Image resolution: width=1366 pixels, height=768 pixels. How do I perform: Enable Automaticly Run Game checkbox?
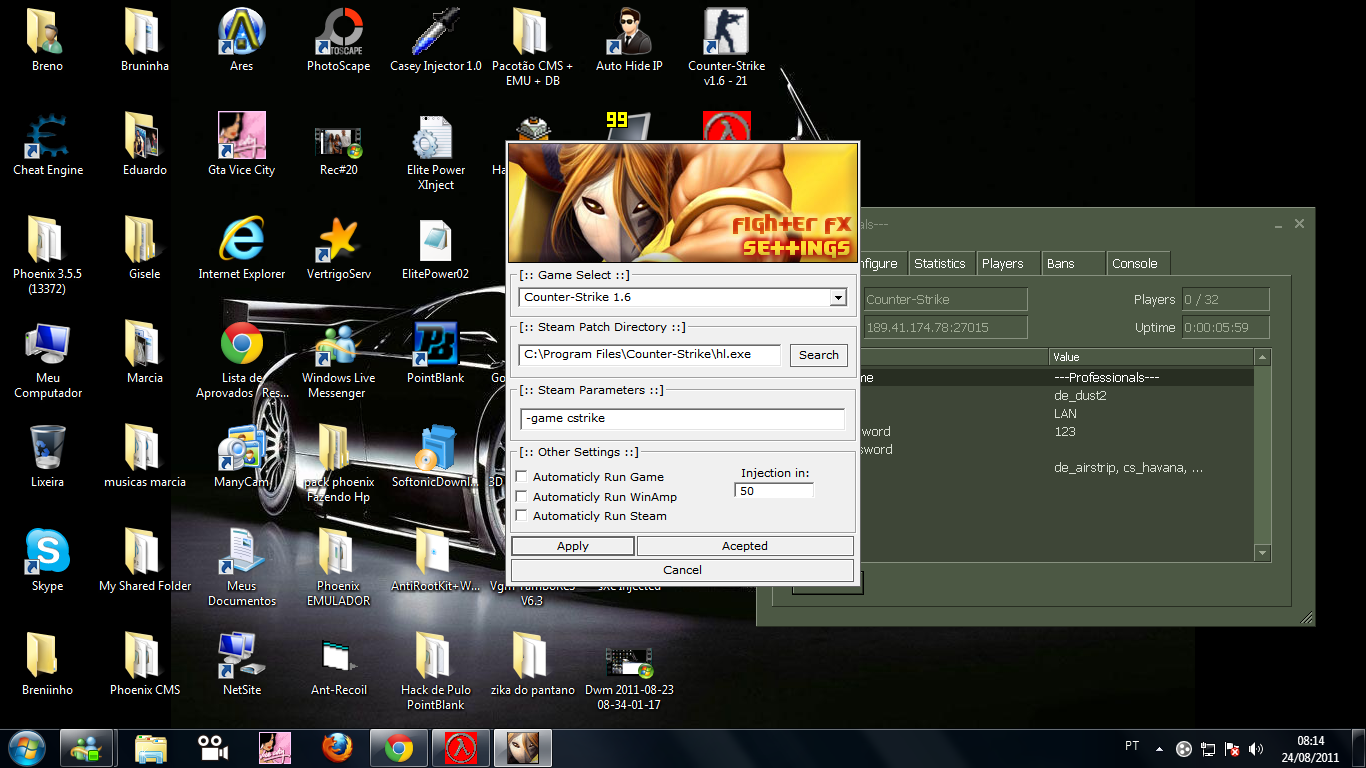521,477
